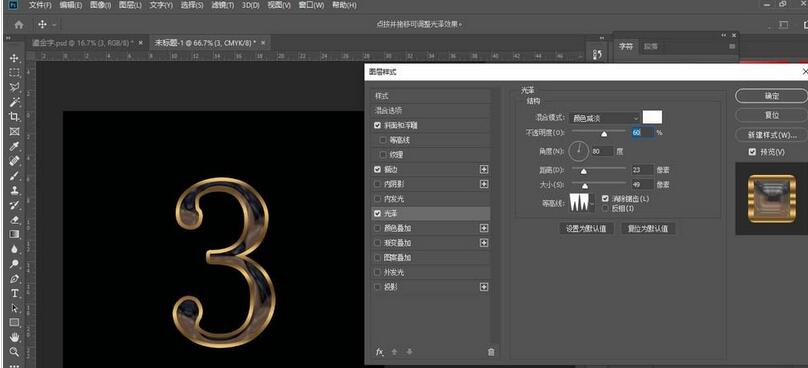The width and height of the screenshot is (808, 368).
Task: Select the Gradient tool
Action: click(14, 235)
